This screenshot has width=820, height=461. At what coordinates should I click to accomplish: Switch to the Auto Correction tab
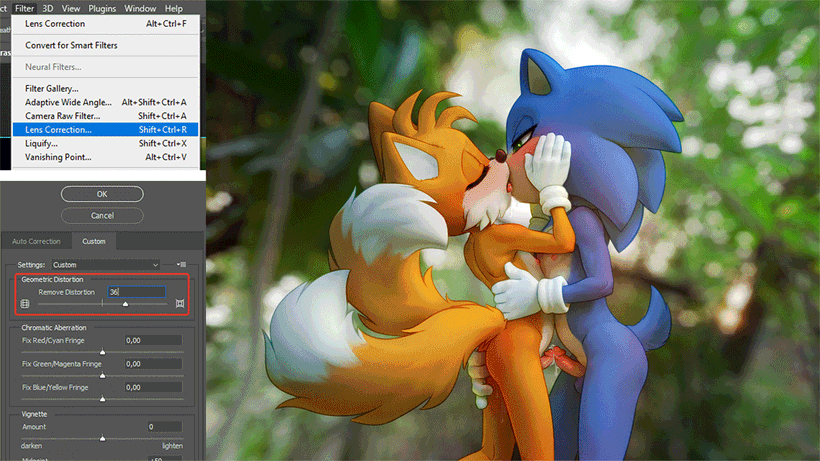click(x=36, y=241)
